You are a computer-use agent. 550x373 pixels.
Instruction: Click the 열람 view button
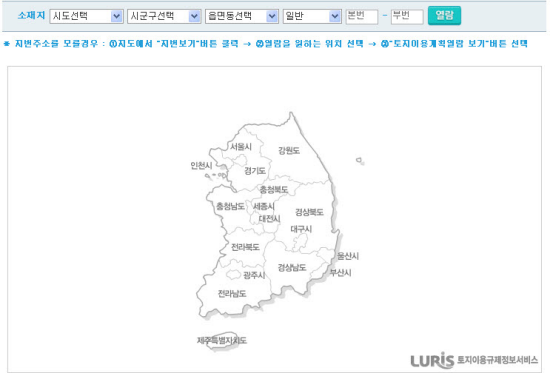click(444, 15)
